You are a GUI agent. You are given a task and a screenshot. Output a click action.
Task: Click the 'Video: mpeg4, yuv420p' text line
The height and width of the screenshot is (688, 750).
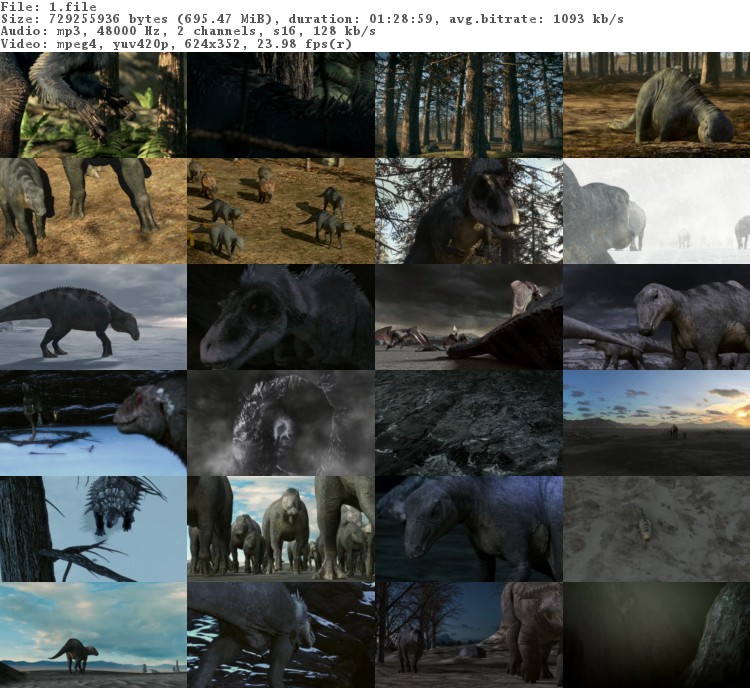click(176, 44)
